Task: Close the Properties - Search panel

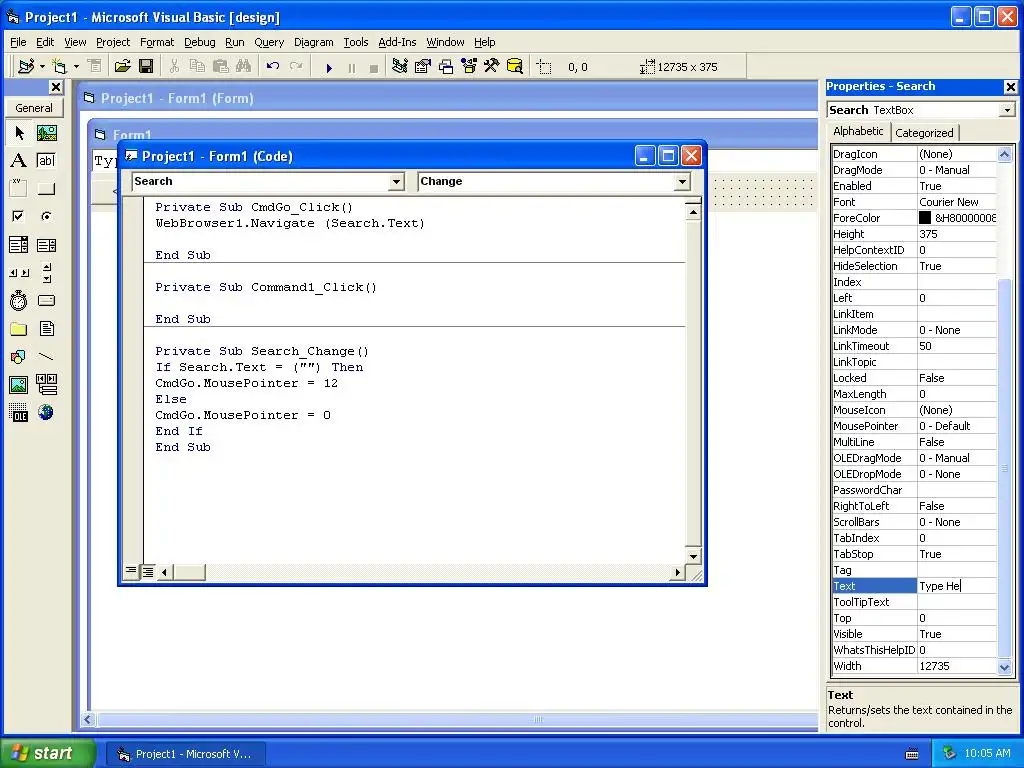Action: (1010, 87)
